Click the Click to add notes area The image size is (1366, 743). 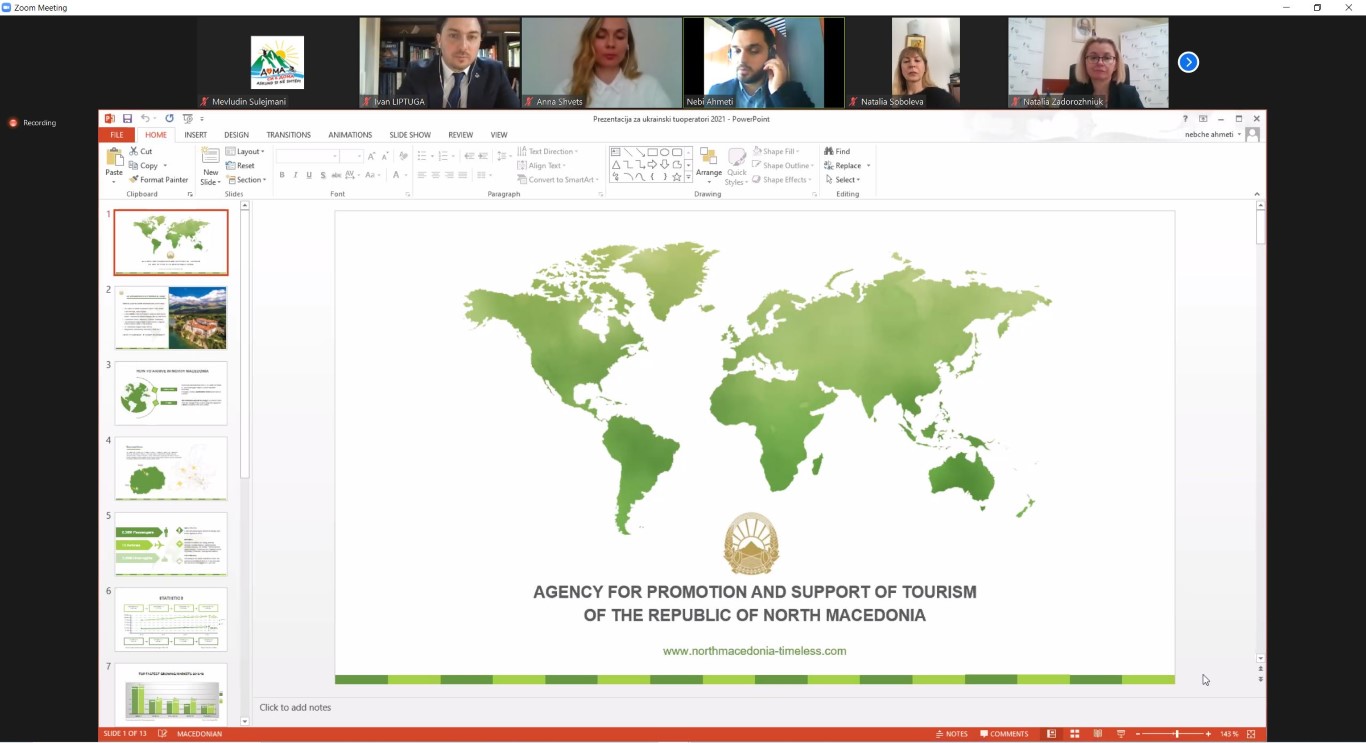(x=755, y=707)
